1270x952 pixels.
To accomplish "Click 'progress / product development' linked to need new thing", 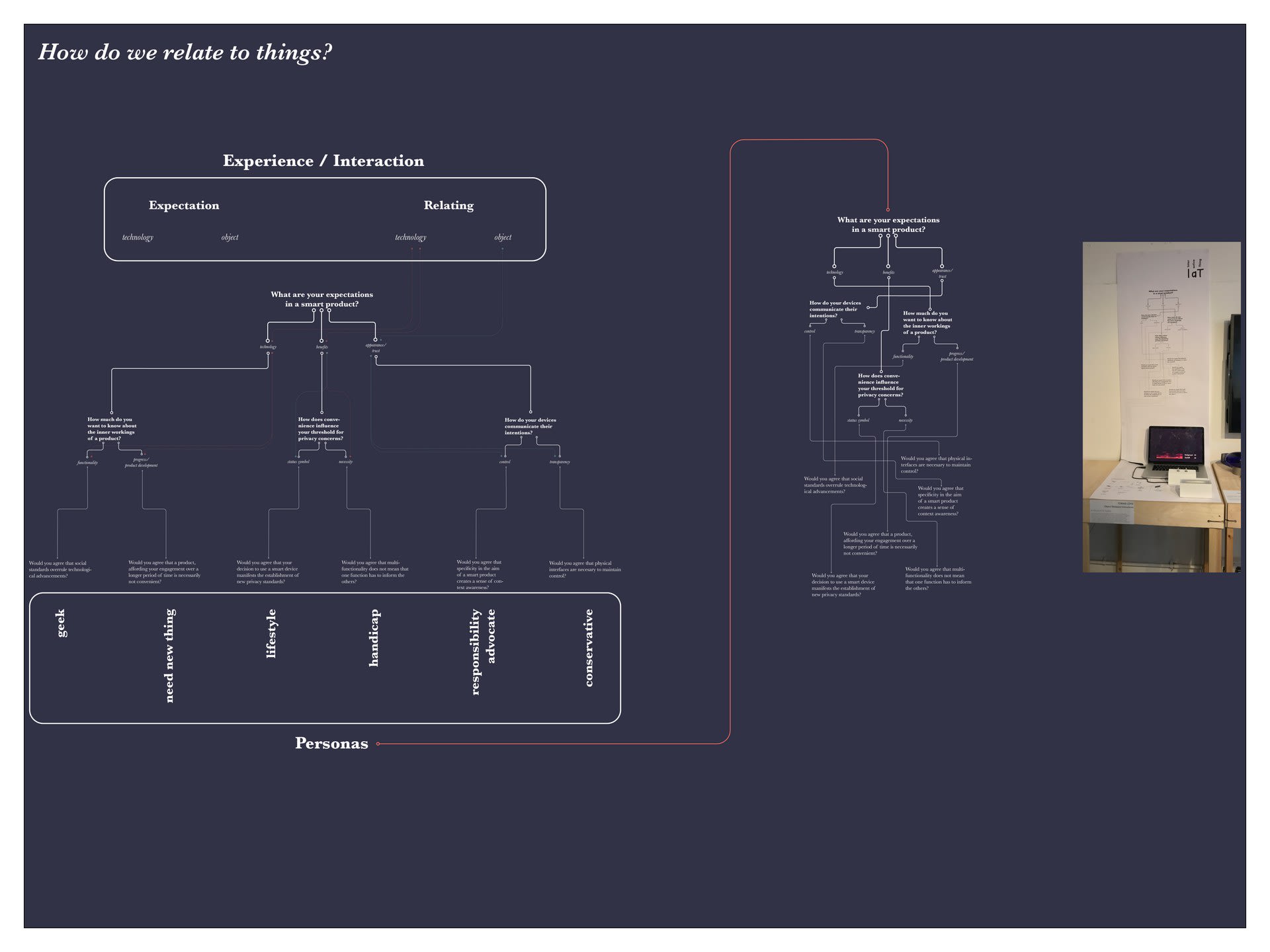I will coord(141,462).
